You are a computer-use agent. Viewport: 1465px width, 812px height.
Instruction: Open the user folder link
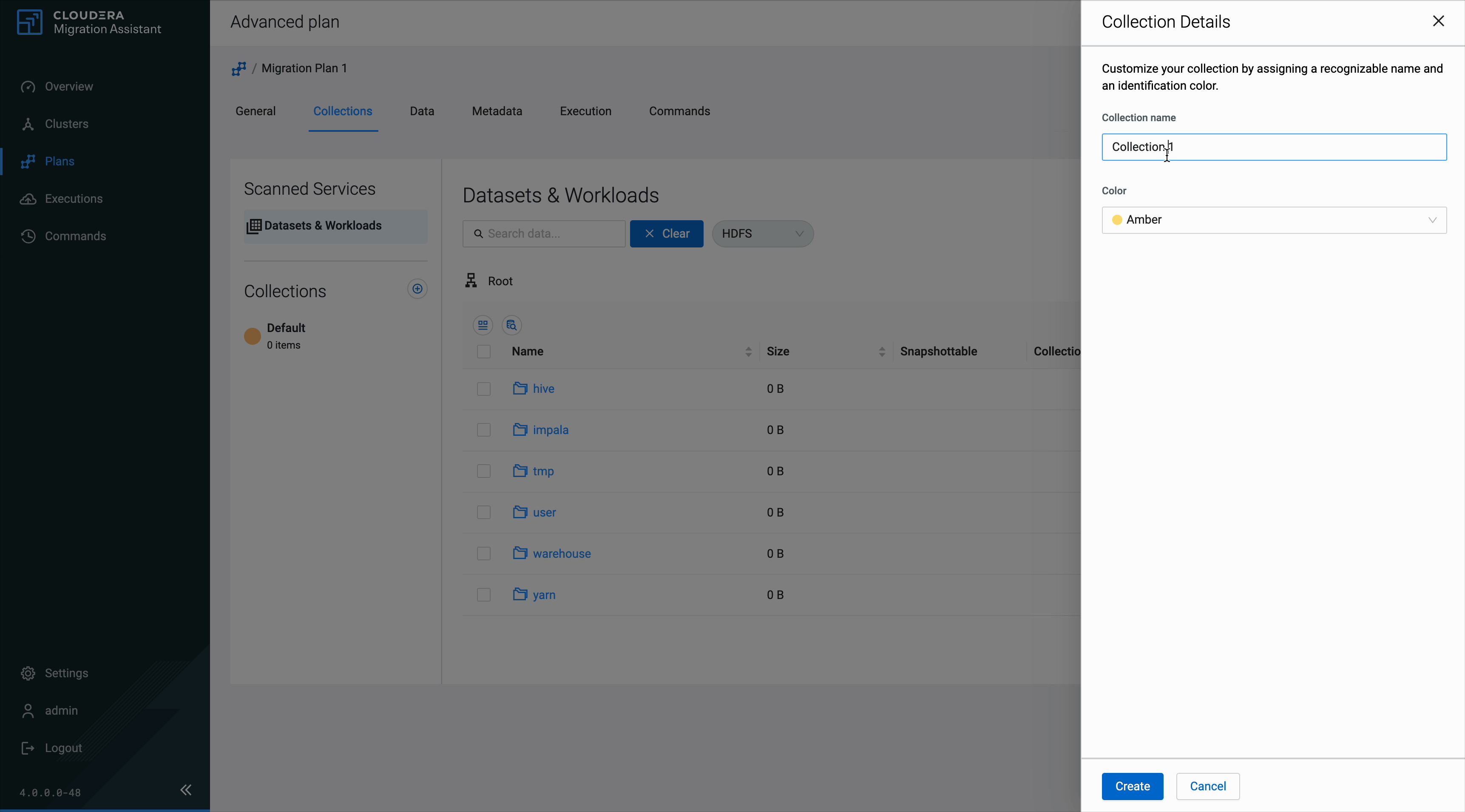point(544,513)
